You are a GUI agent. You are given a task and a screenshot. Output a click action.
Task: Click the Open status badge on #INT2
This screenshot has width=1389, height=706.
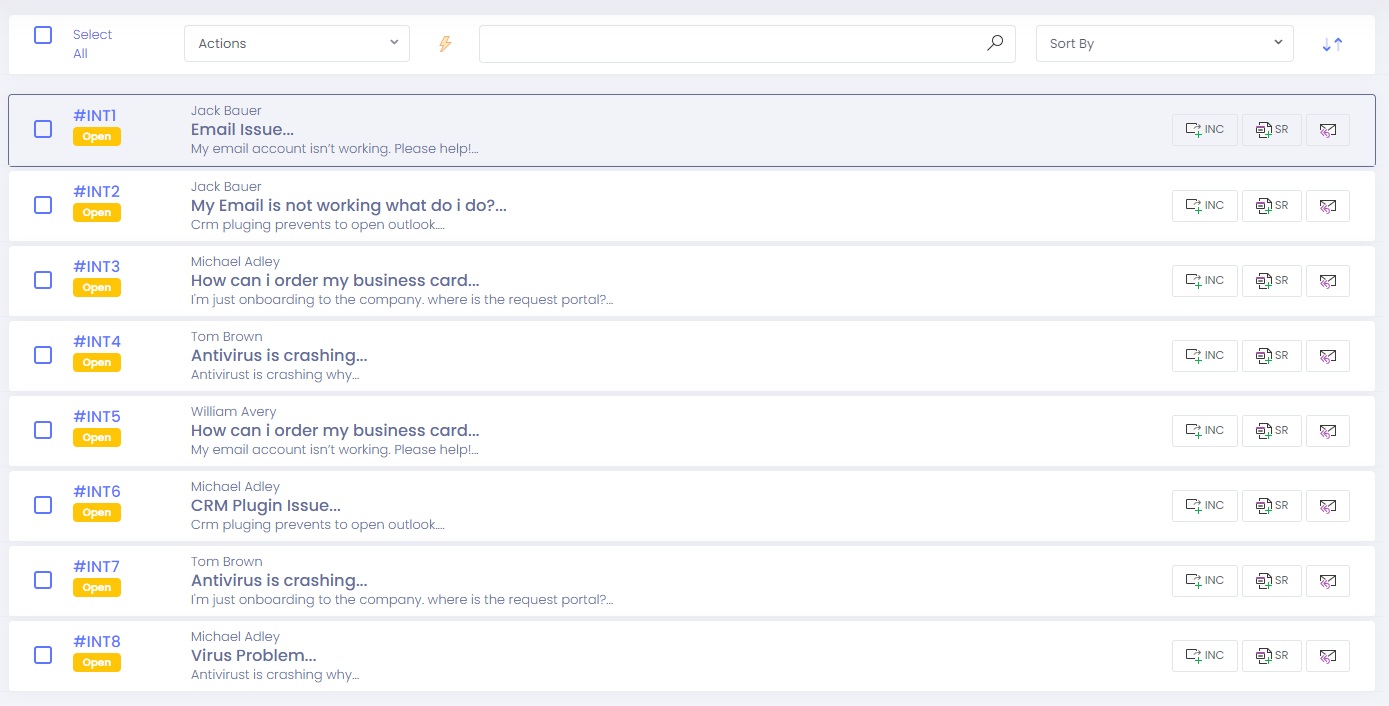[97, 213]
